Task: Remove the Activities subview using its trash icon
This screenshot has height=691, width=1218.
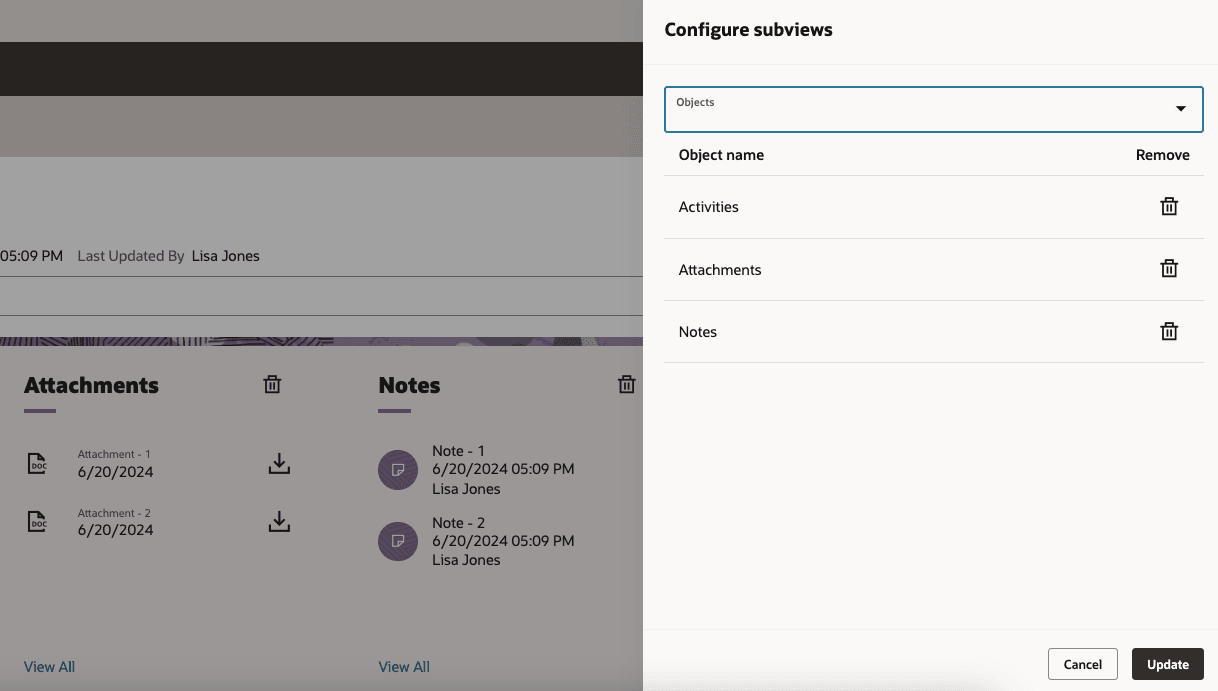Action: (x=1169, y=206)
